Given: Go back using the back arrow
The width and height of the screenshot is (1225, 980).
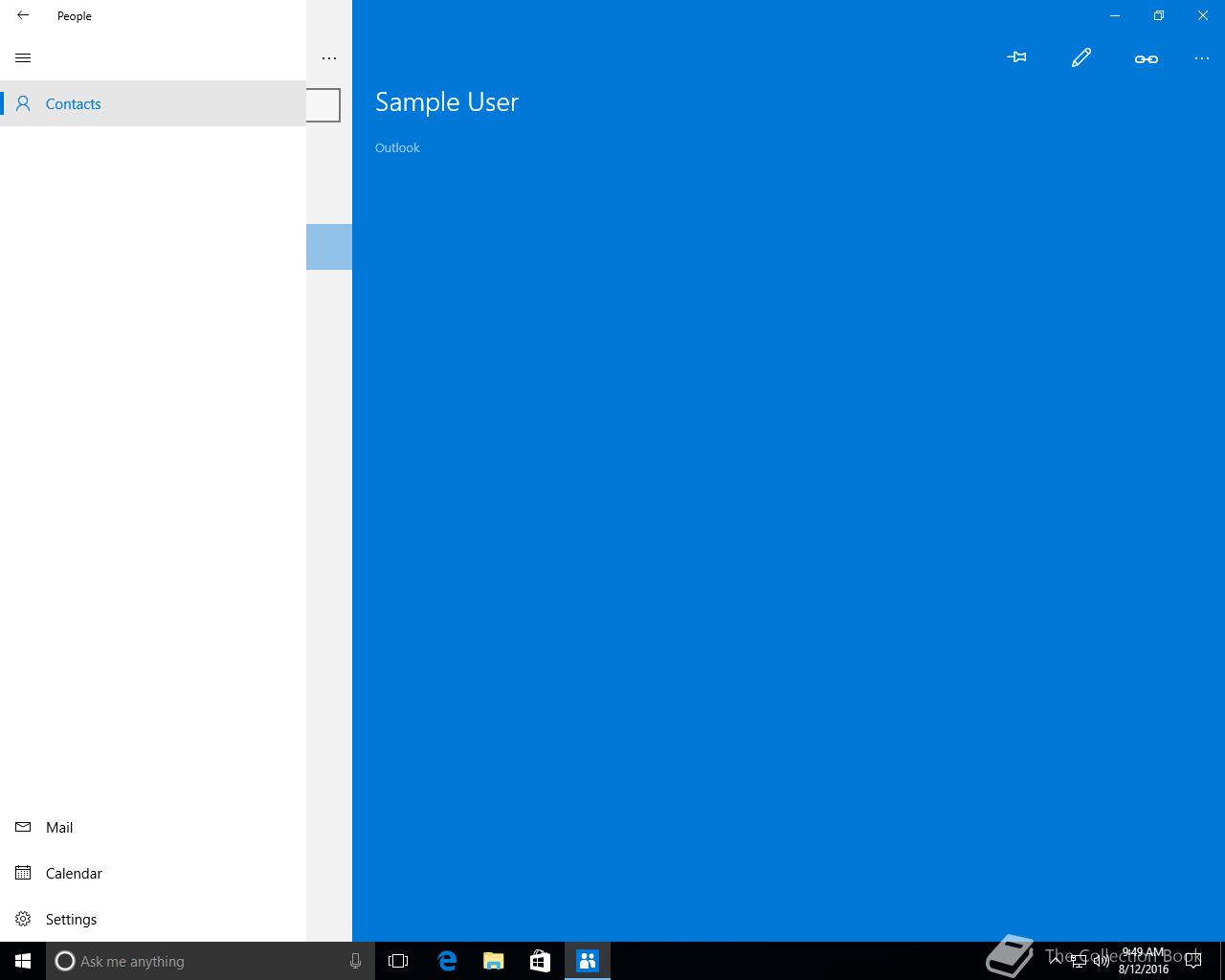Looking at the screenshot, I should click(x=23, y=15).
